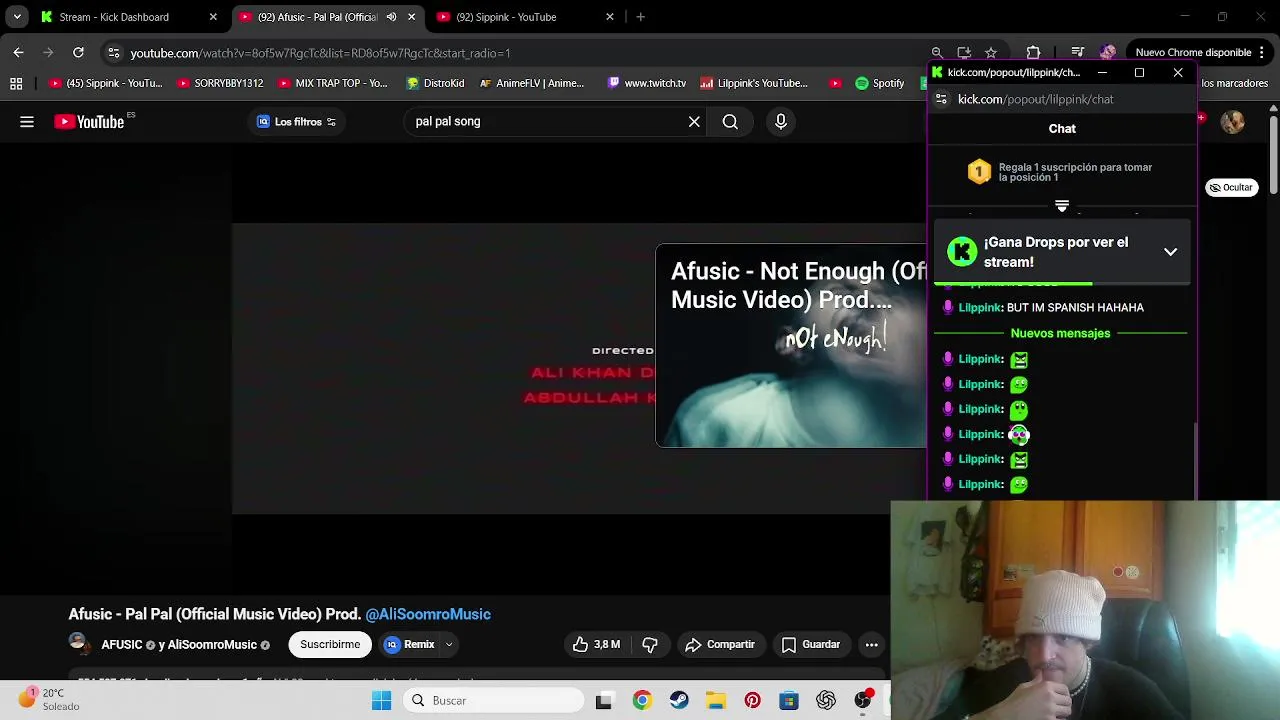Jump to Nuevos mensajes in Kick chat
The image size is (1280, 720).
pyautogui.click(x=1060, y=333)
